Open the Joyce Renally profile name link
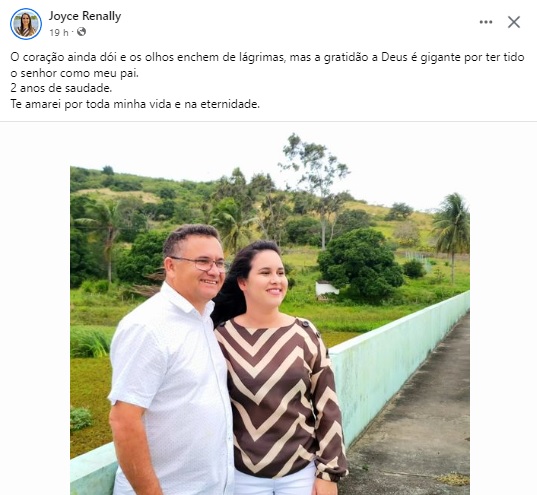 pos(85,16)
